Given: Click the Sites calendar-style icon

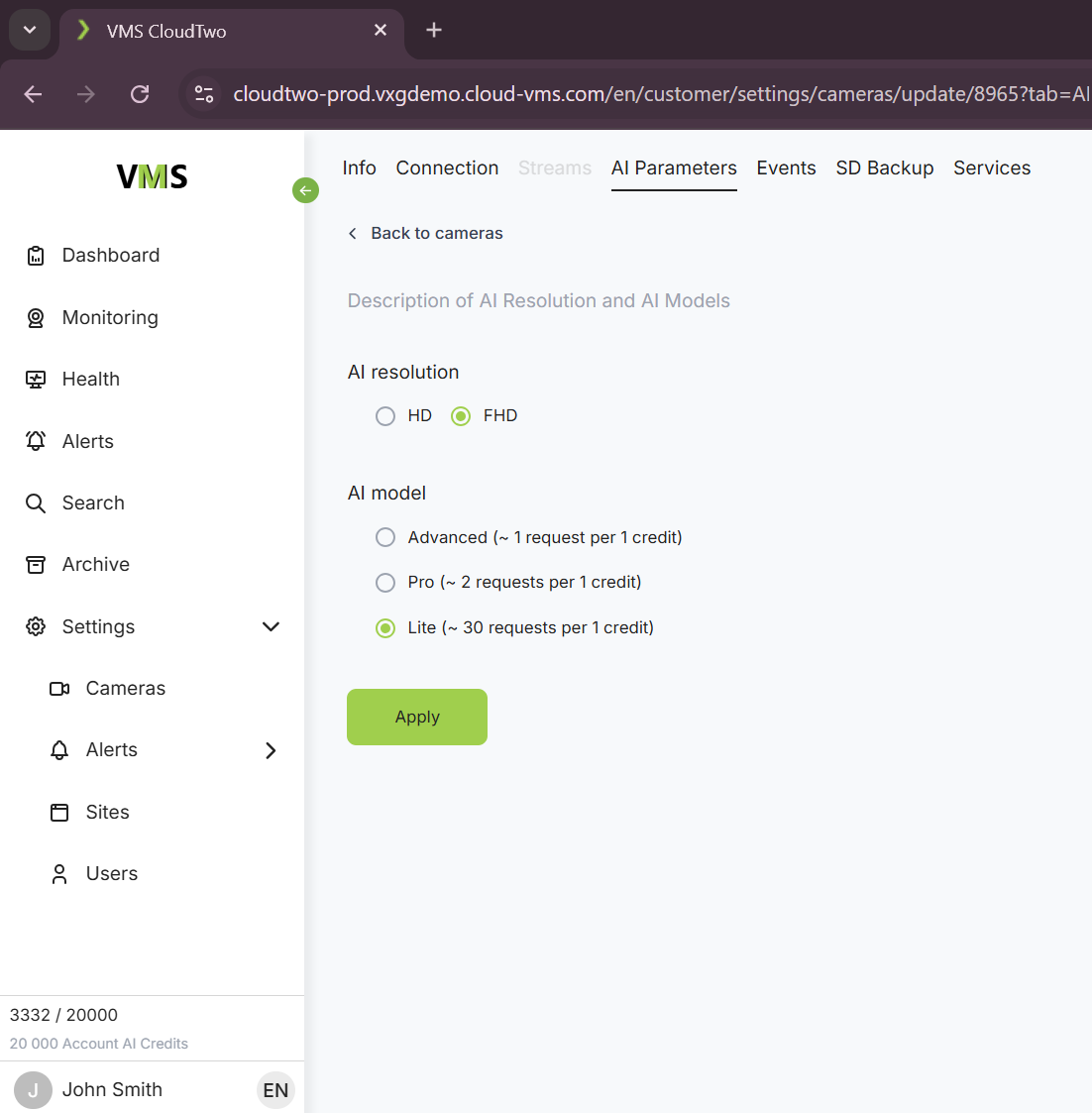Looking at the screenshot, I should pyautogui.click(x=59, y=813).
